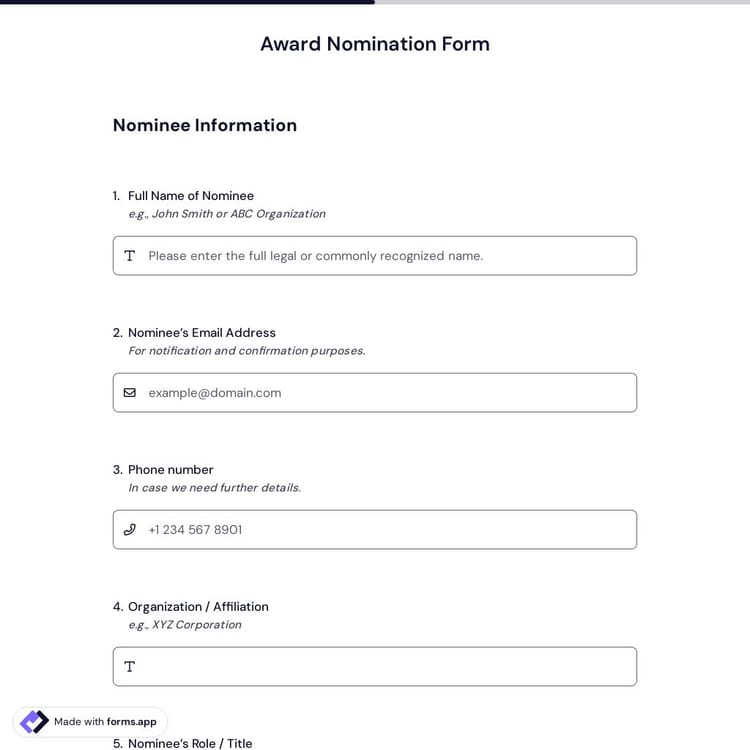Click the envelope icon in email field
Image resolution: width=750 pixels, height=750 pixels.
[x=129, y=393]
